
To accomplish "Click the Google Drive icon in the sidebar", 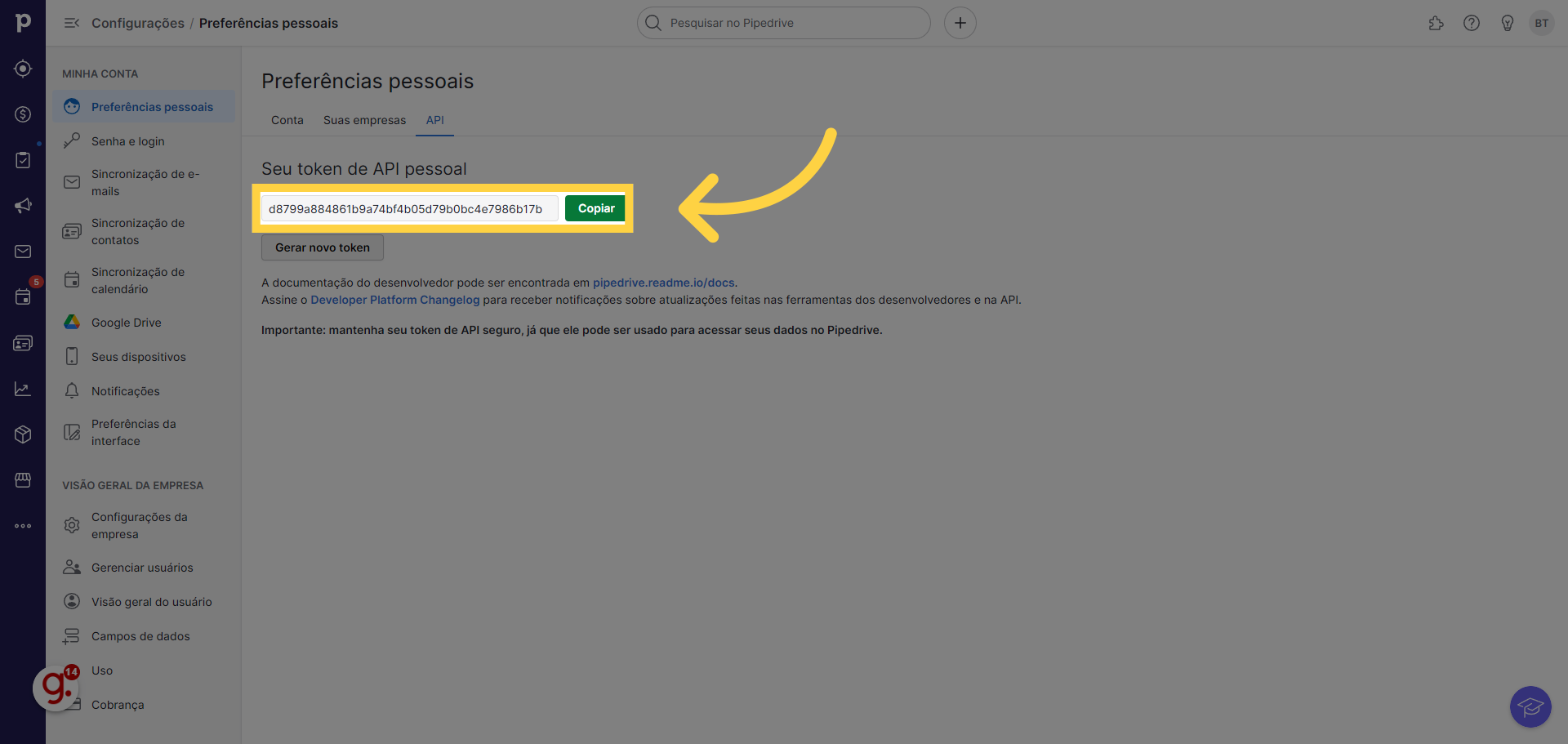I will (x=72, y=323).
